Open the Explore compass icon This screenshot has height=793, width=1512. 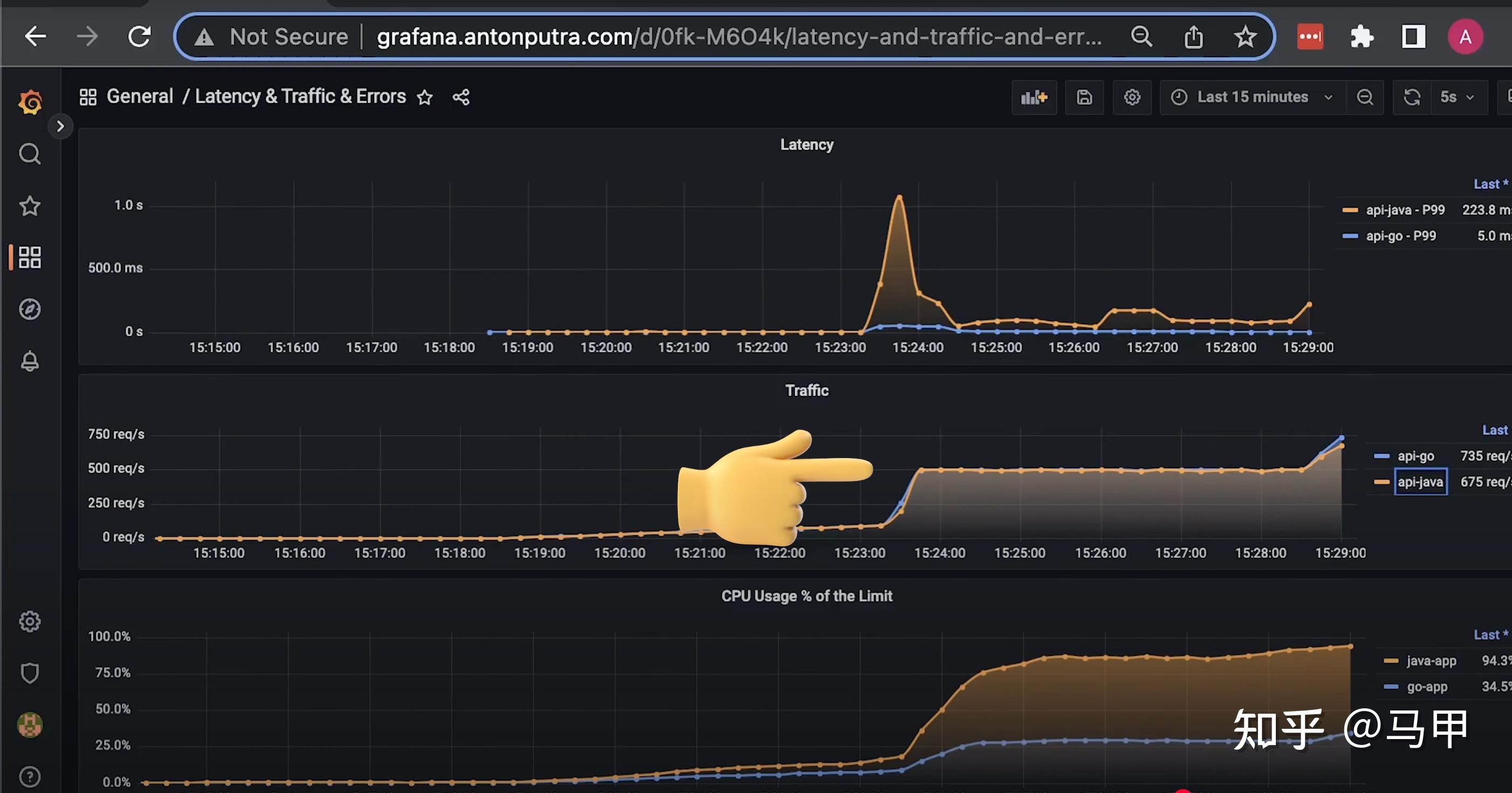point(30,309)
